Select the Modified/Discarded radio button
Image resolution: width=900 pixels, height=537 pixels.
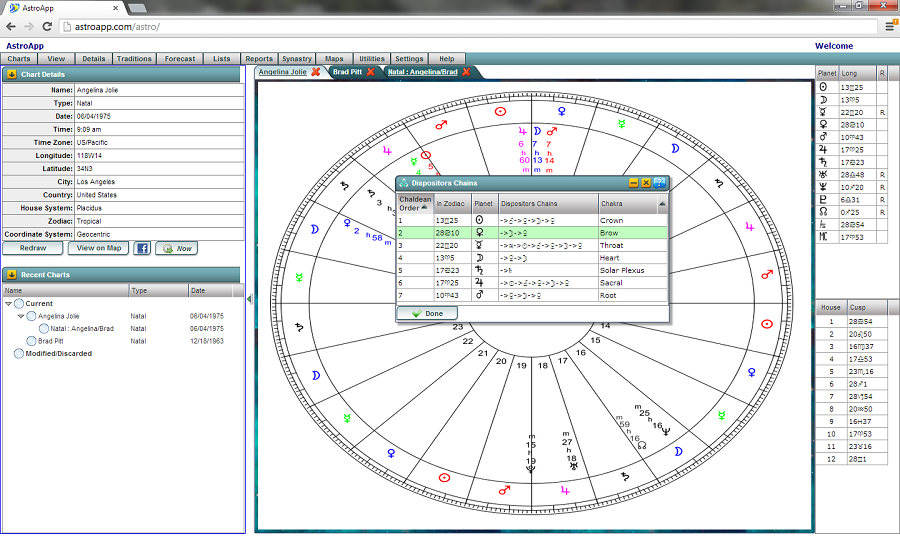tap(19, 353)
